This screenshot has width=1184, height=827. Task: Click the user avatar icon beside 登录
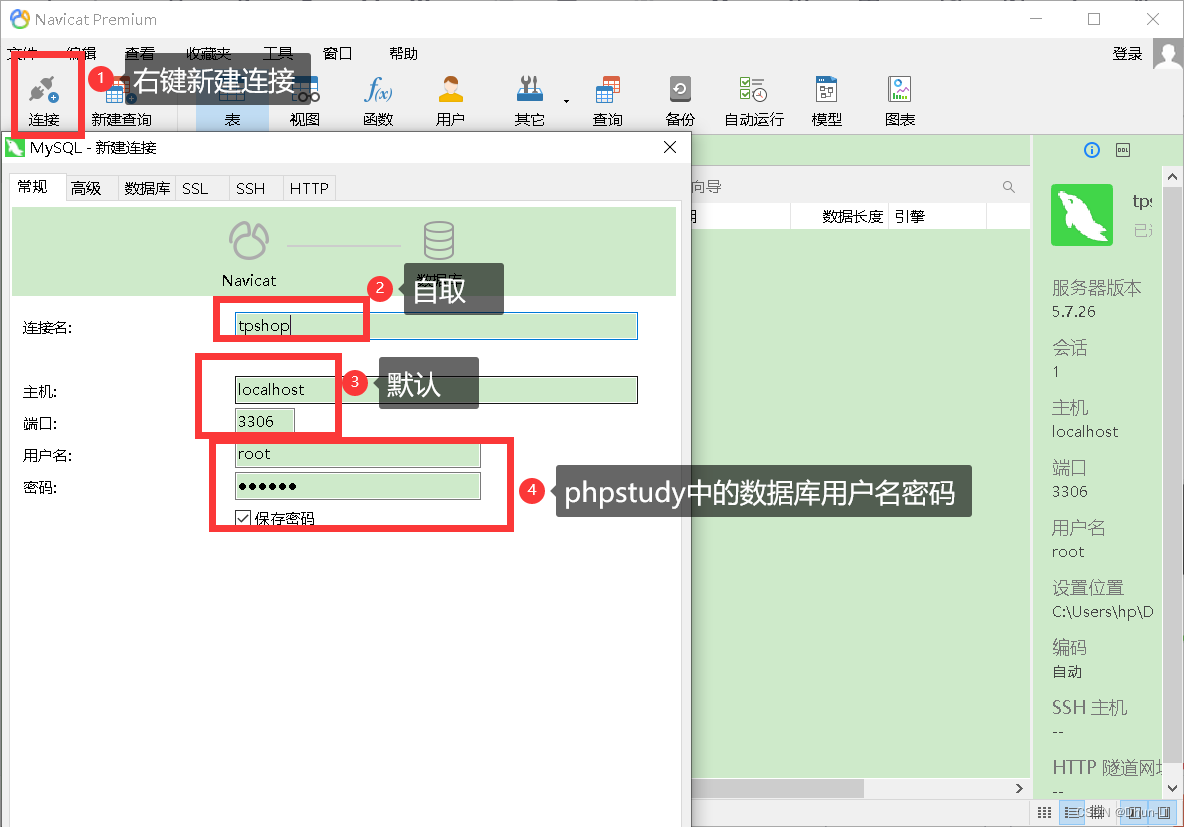click(x=1168, y=54)
